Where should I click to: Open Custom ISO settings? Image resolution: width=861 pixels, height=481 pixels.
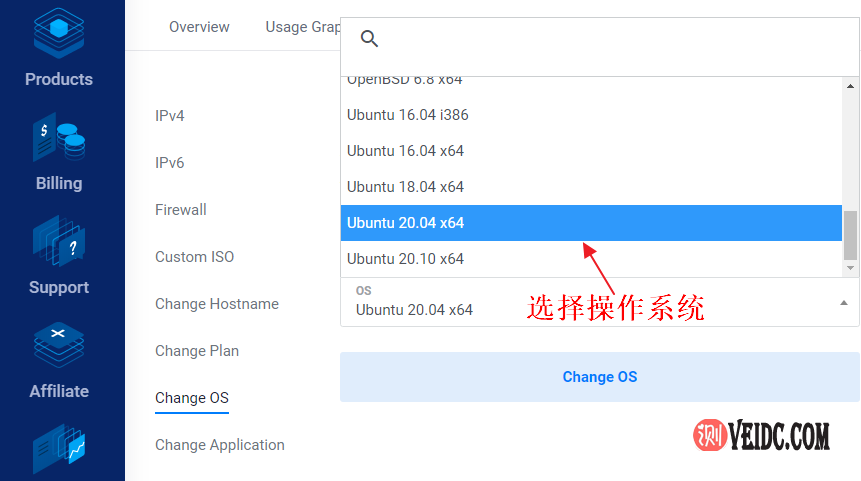click(194, 257)
